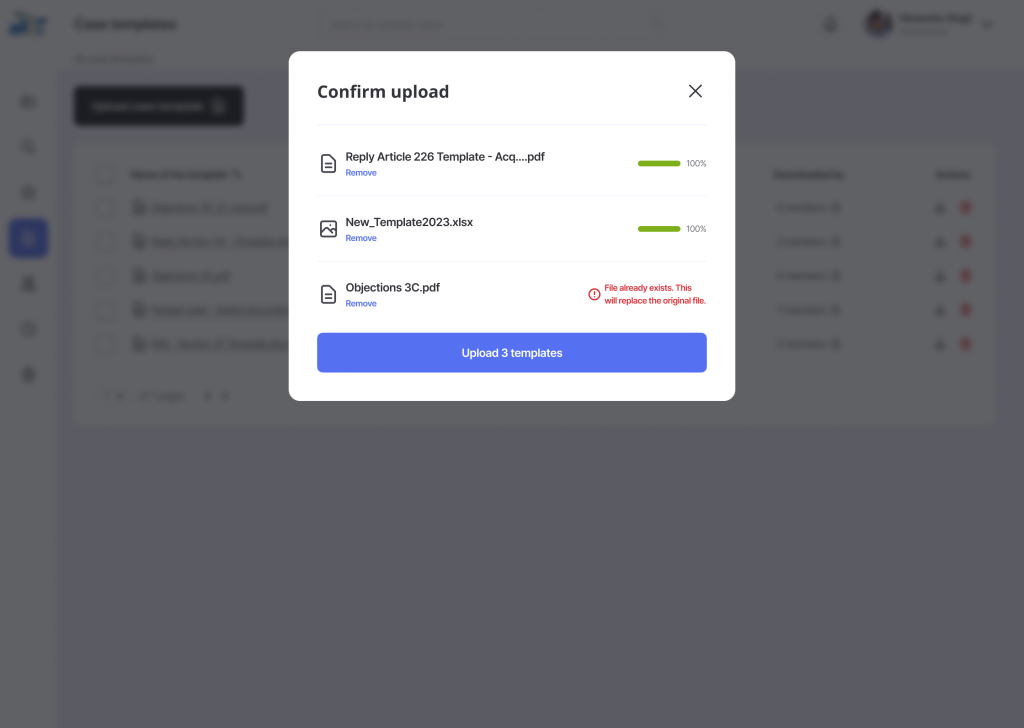The width and height of the screenshot is (1024, 728).
Task: Click the search field in the top header
Action: pyautogui.click(x=490, y=25)
